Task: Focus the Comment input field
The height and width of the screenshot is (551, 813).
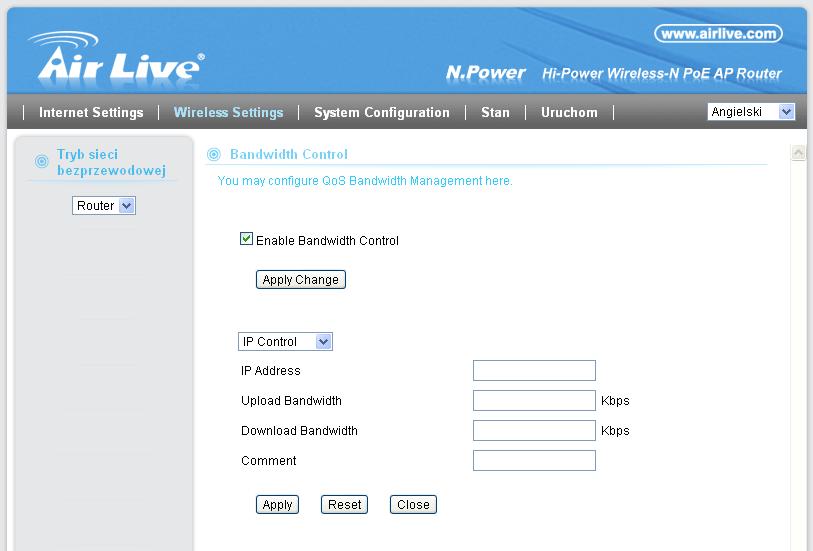Action: tap(534, 461)
